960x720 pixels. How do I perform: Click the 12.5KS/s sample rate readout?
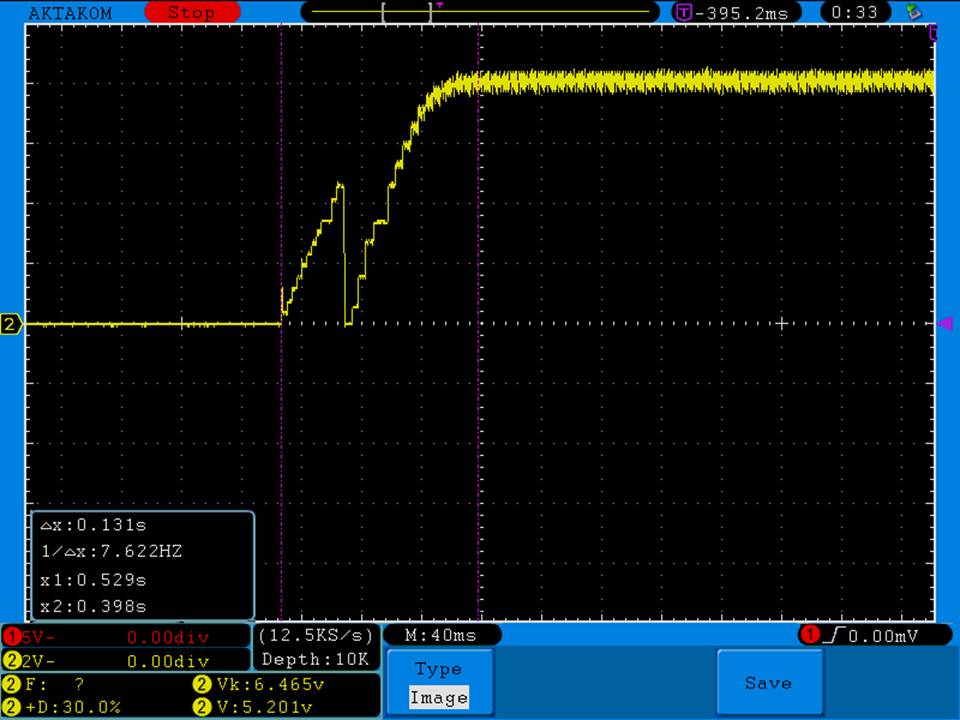coord(316,636)
